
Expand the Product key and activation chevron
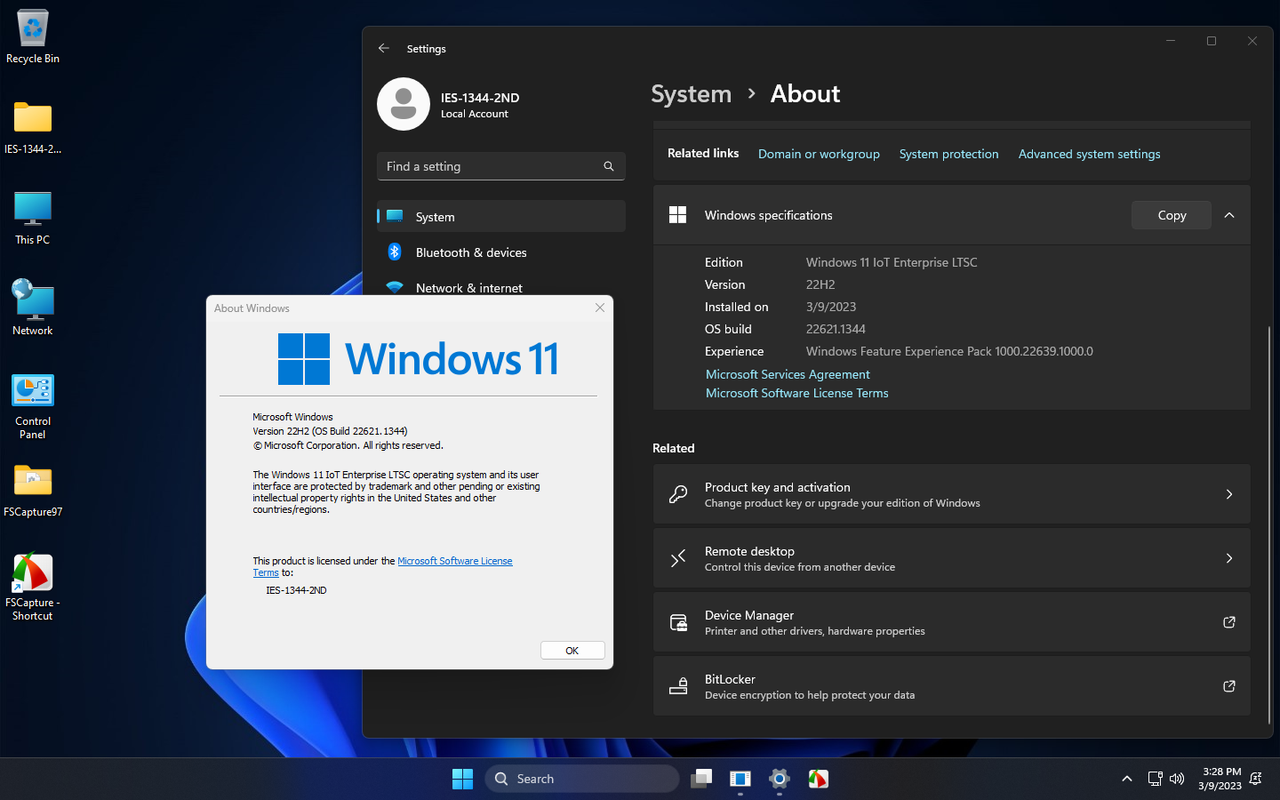[1229, 494]
